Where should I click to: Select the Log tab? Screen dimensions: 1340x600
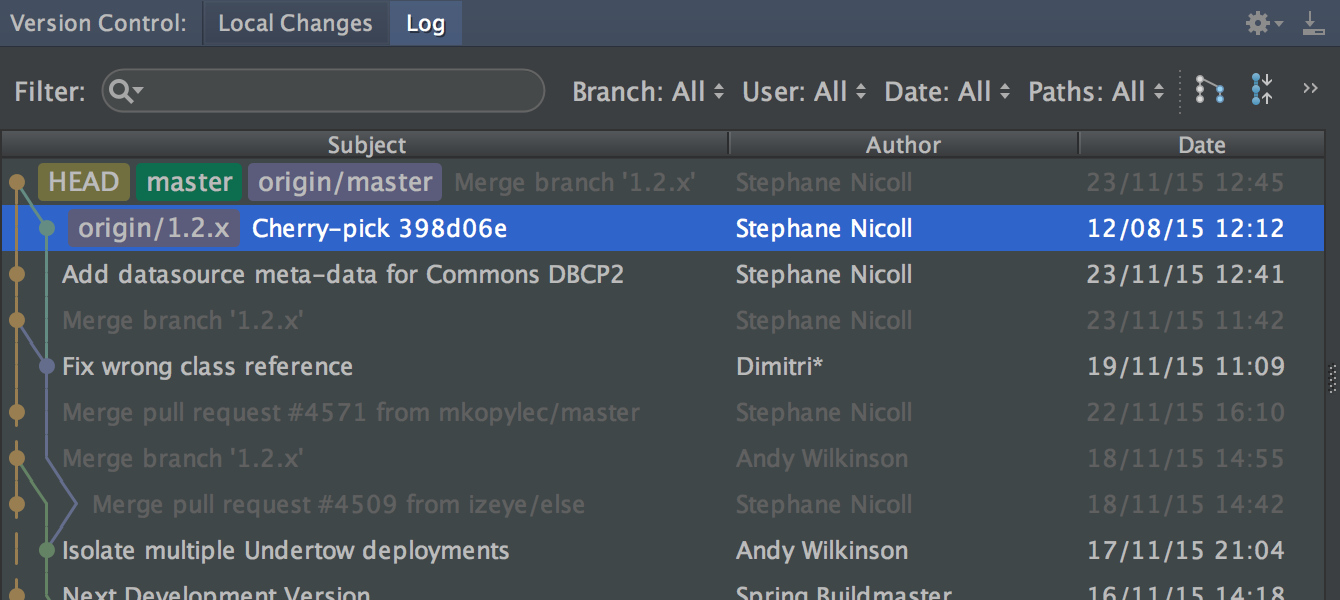(x=425, y=23)
